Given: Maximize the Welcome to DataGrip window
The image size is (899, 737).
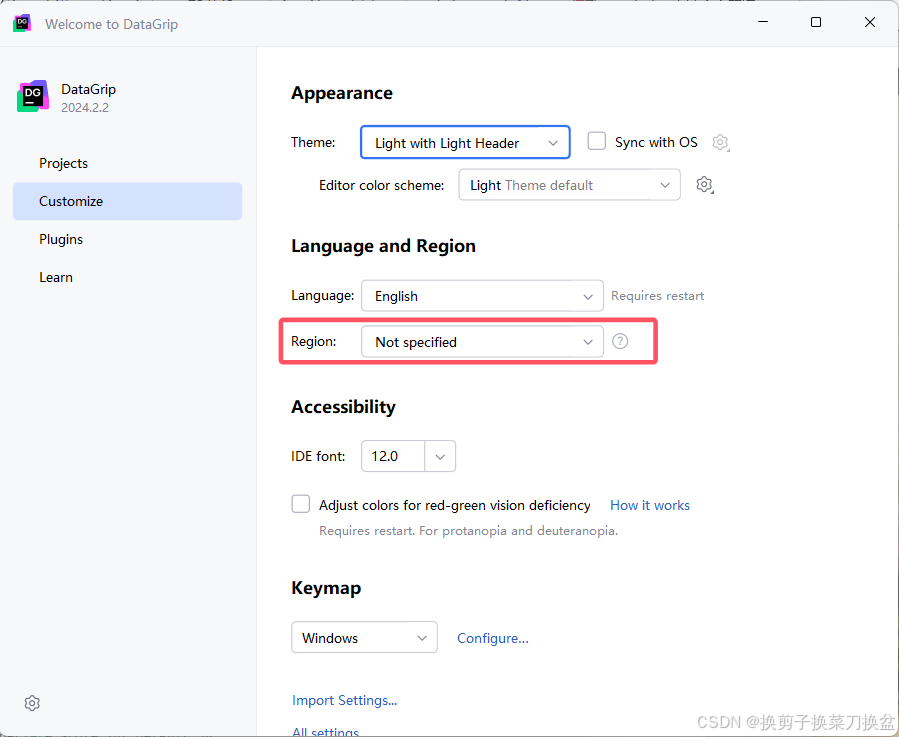Looking at the screenshot, I should 816,22.
